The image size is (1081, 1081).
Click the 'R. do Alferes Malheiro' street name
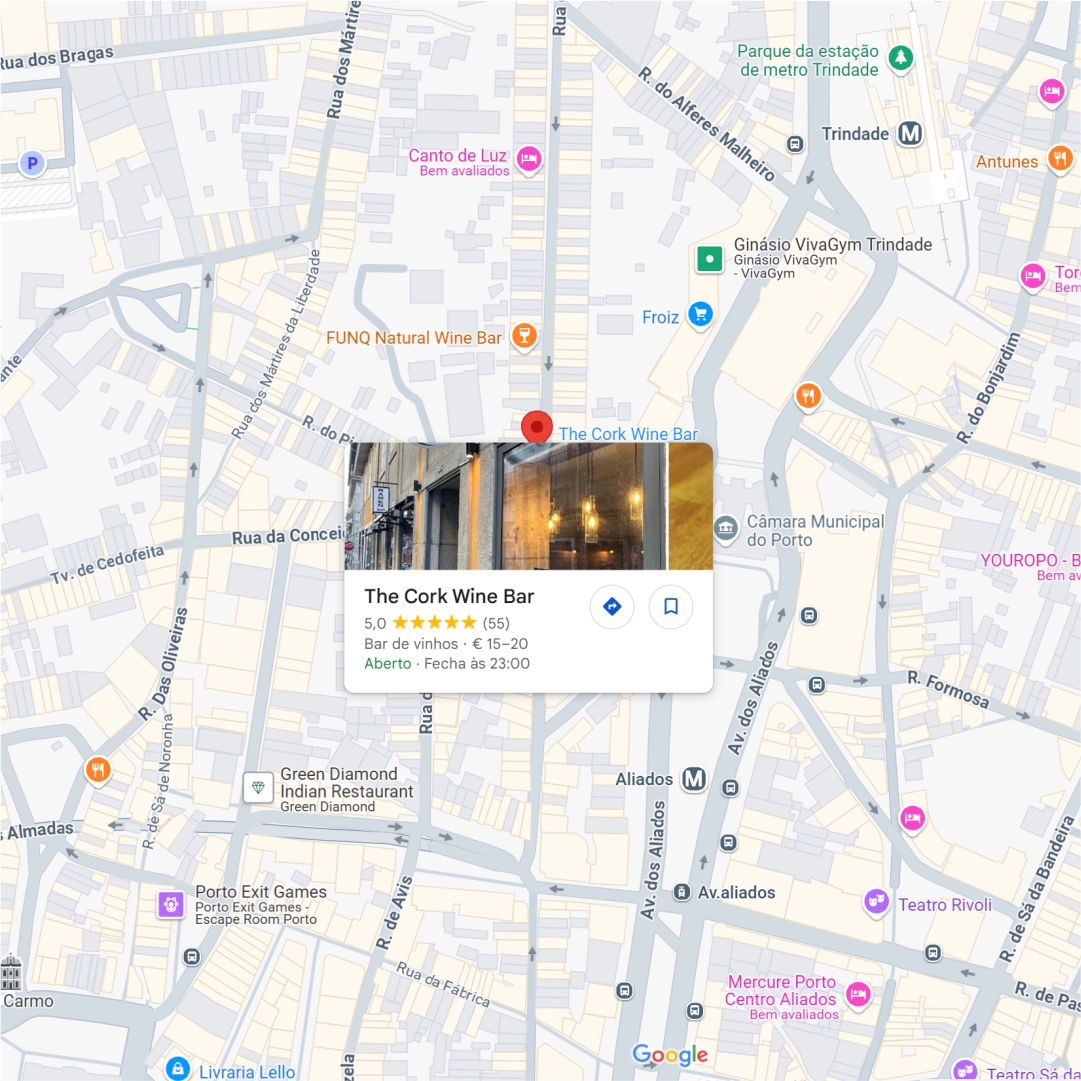point(706,123)
